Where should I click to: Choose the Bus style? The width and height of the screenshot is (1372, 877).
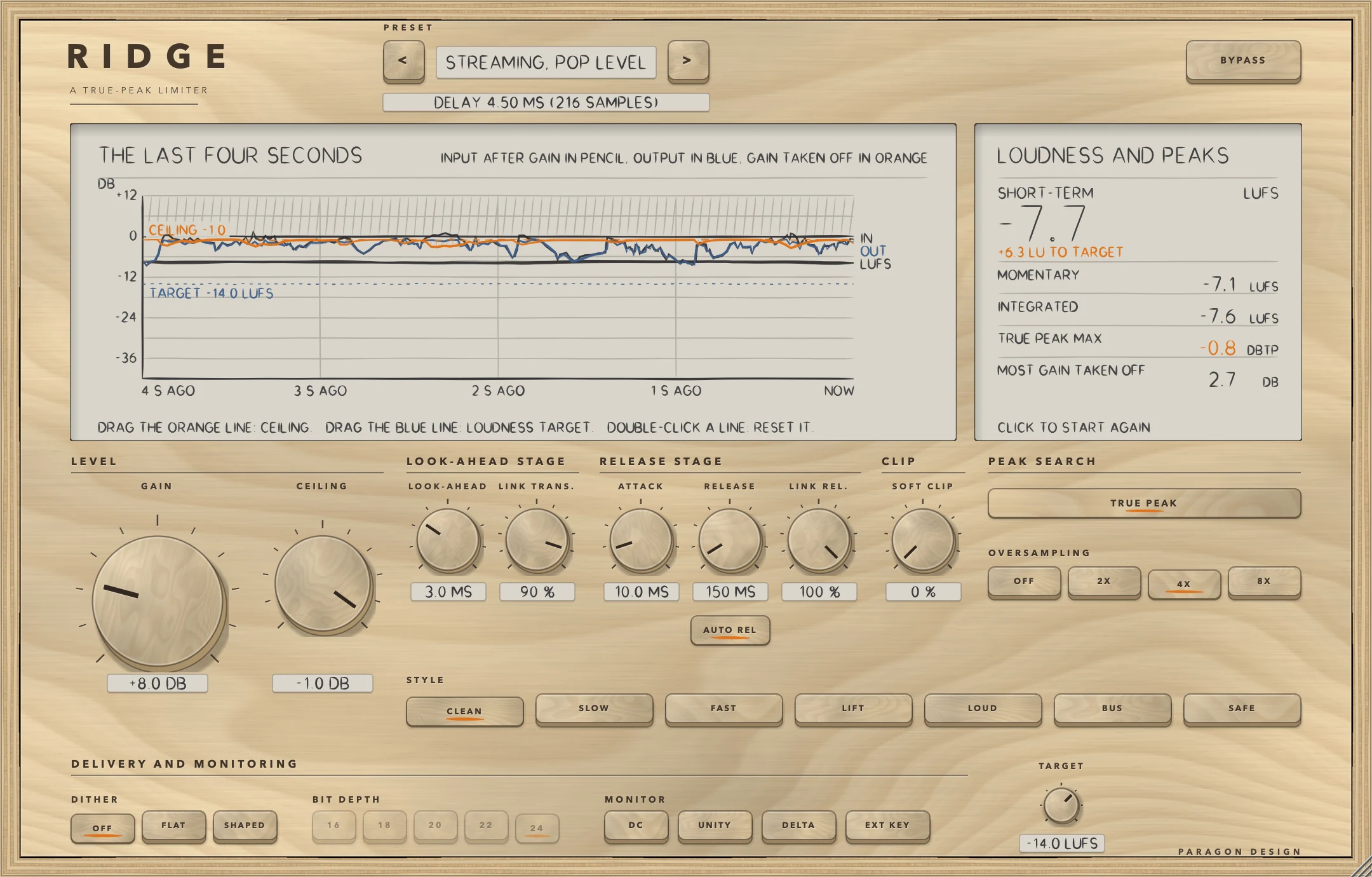coord(1112,709)
